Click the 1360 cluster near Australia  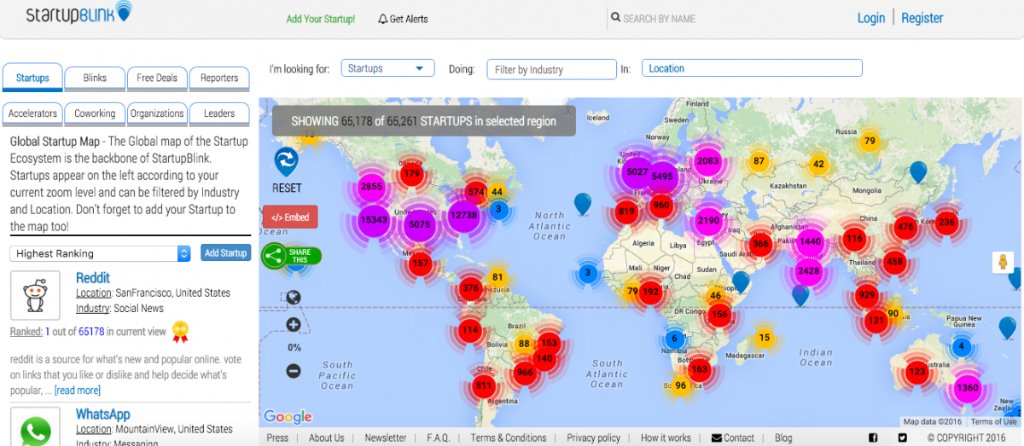tap(967, 388)
